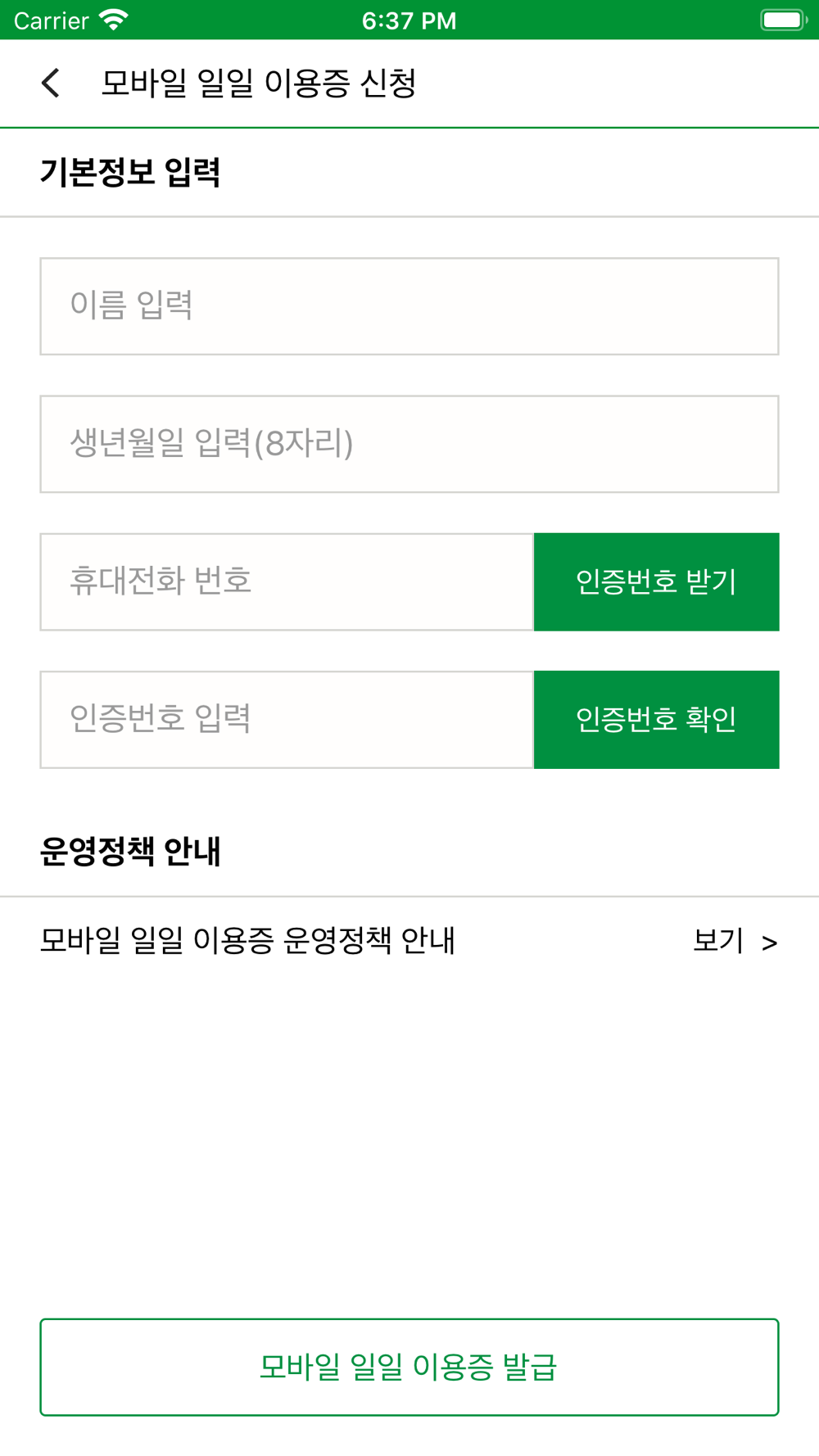Screen dimensions: 819x1456
Task: Tap the battery icon in status bar
Action: [x=783, y=20]
